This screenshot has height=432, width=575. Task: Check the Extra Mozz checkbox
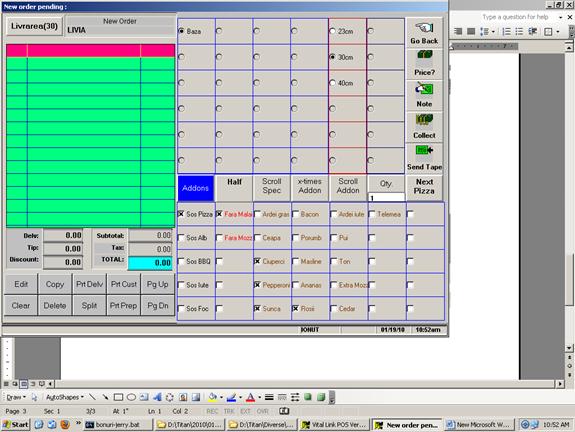pyautogui.click(x=333, y=285)
